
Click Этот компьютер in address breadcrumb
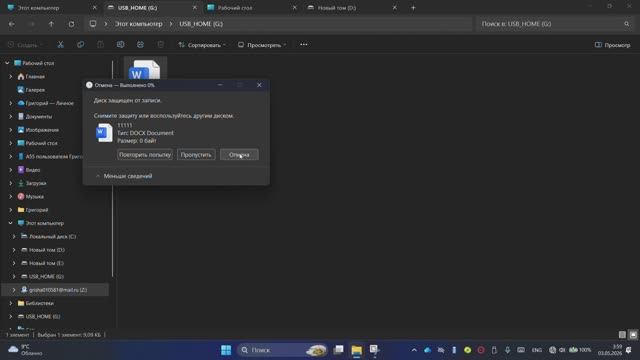click(138, 24)
